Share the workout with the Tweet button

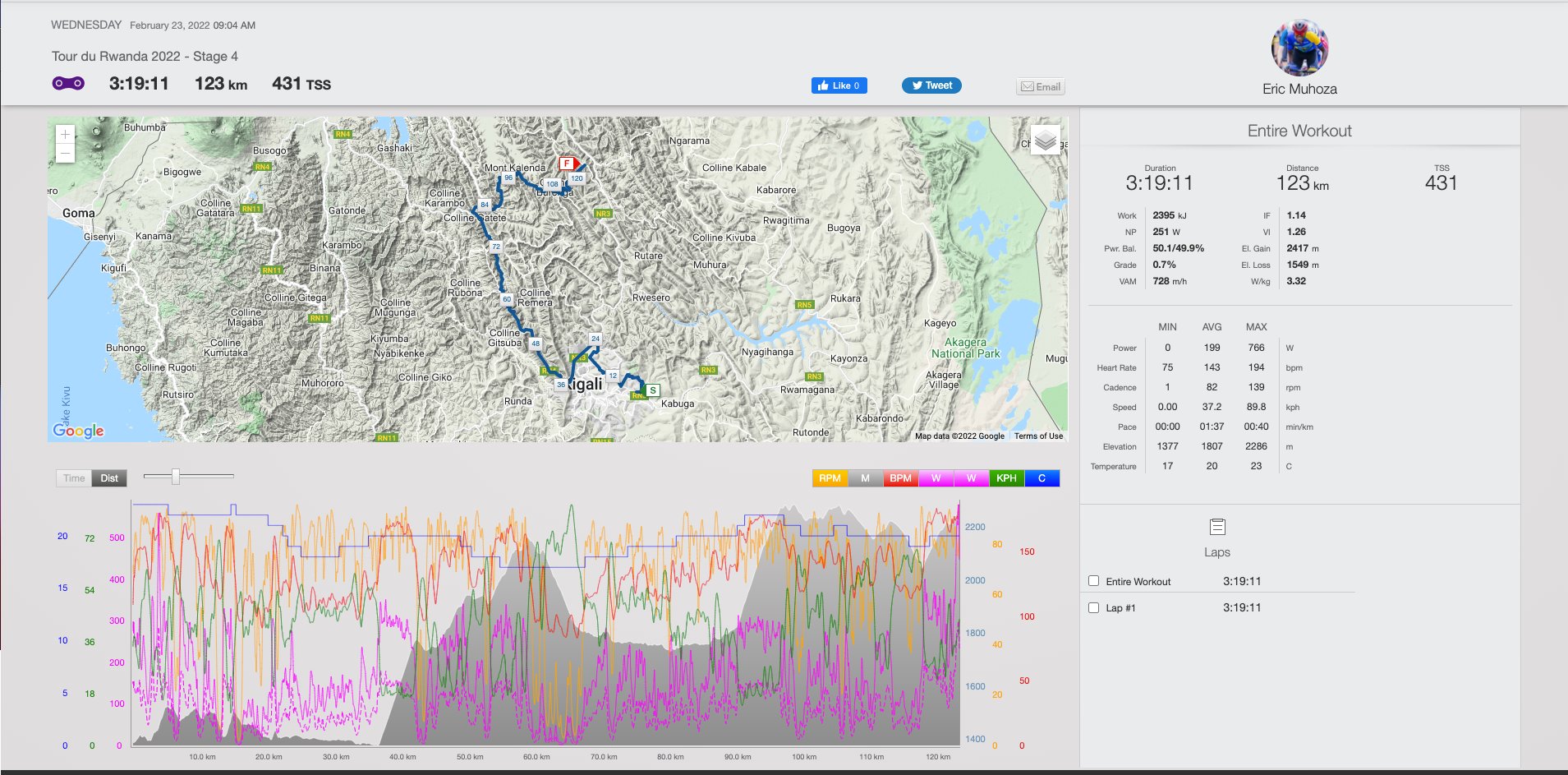(x=931, y=85)
